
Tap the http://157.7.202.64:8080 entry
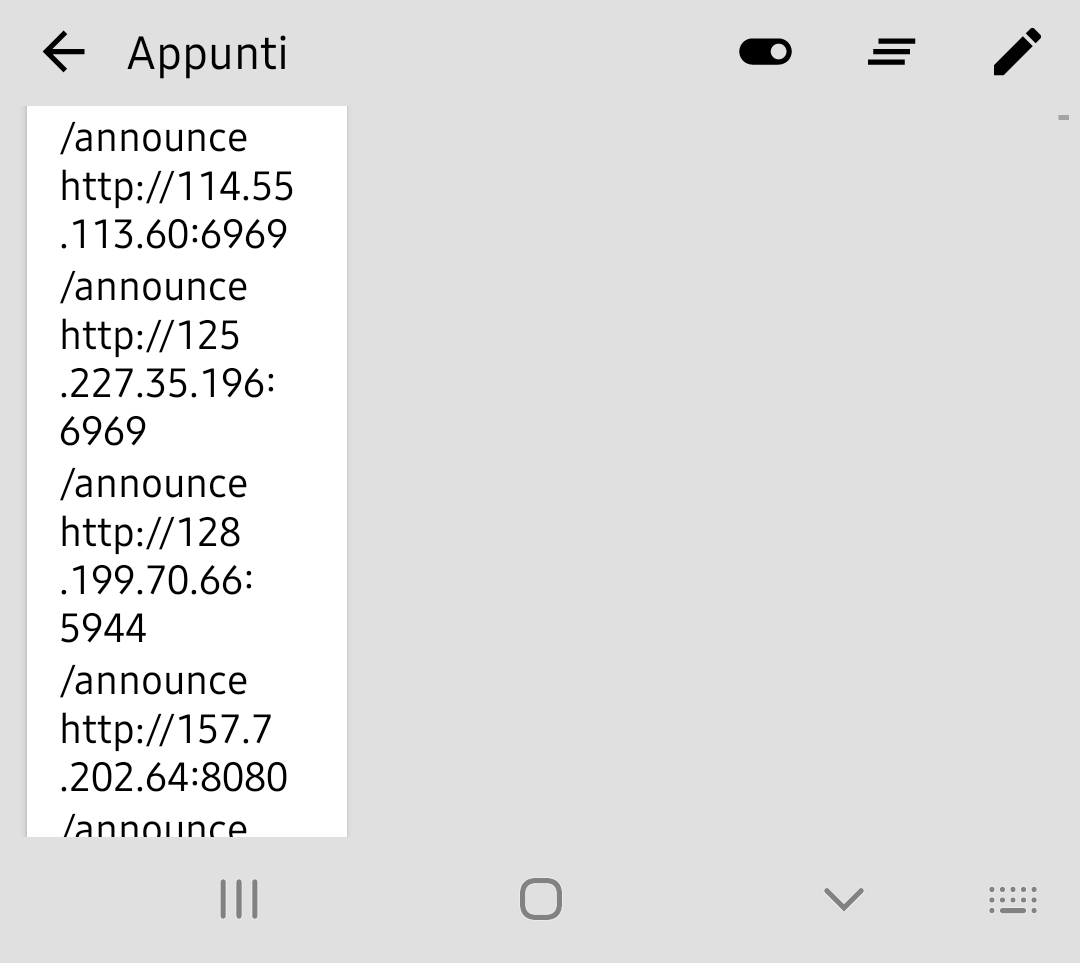(x=173, y=753)
